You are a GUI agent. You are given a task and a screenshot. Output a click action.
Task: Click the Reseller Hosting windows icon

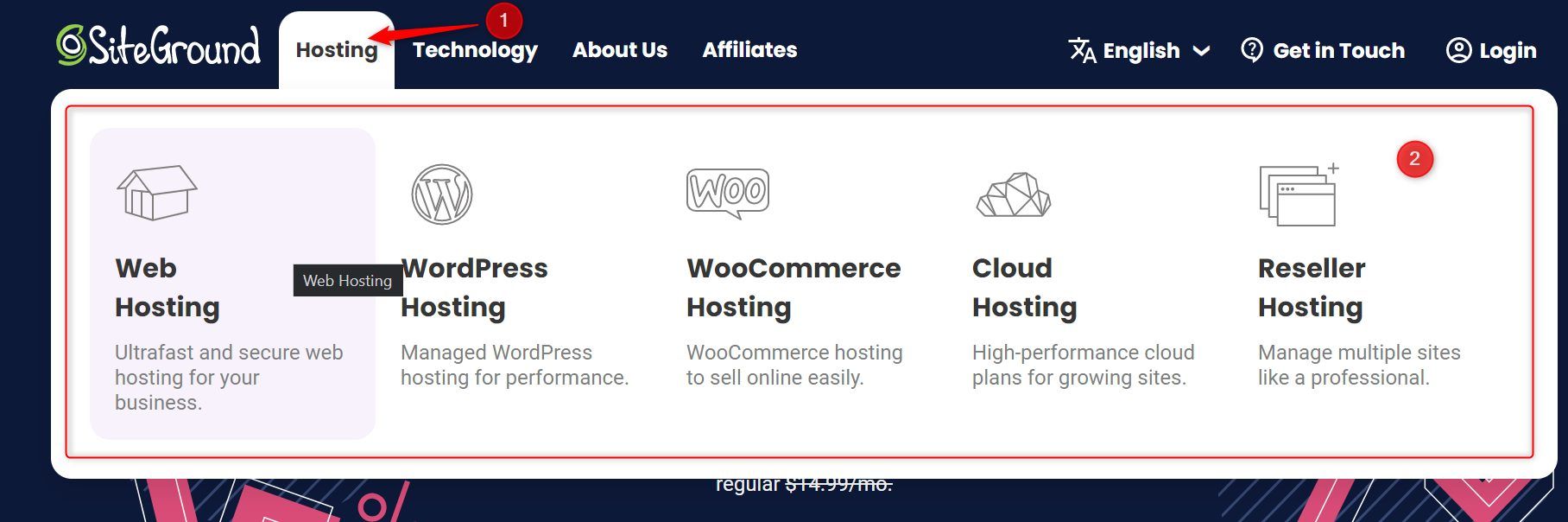click(x=1299, y=194)
